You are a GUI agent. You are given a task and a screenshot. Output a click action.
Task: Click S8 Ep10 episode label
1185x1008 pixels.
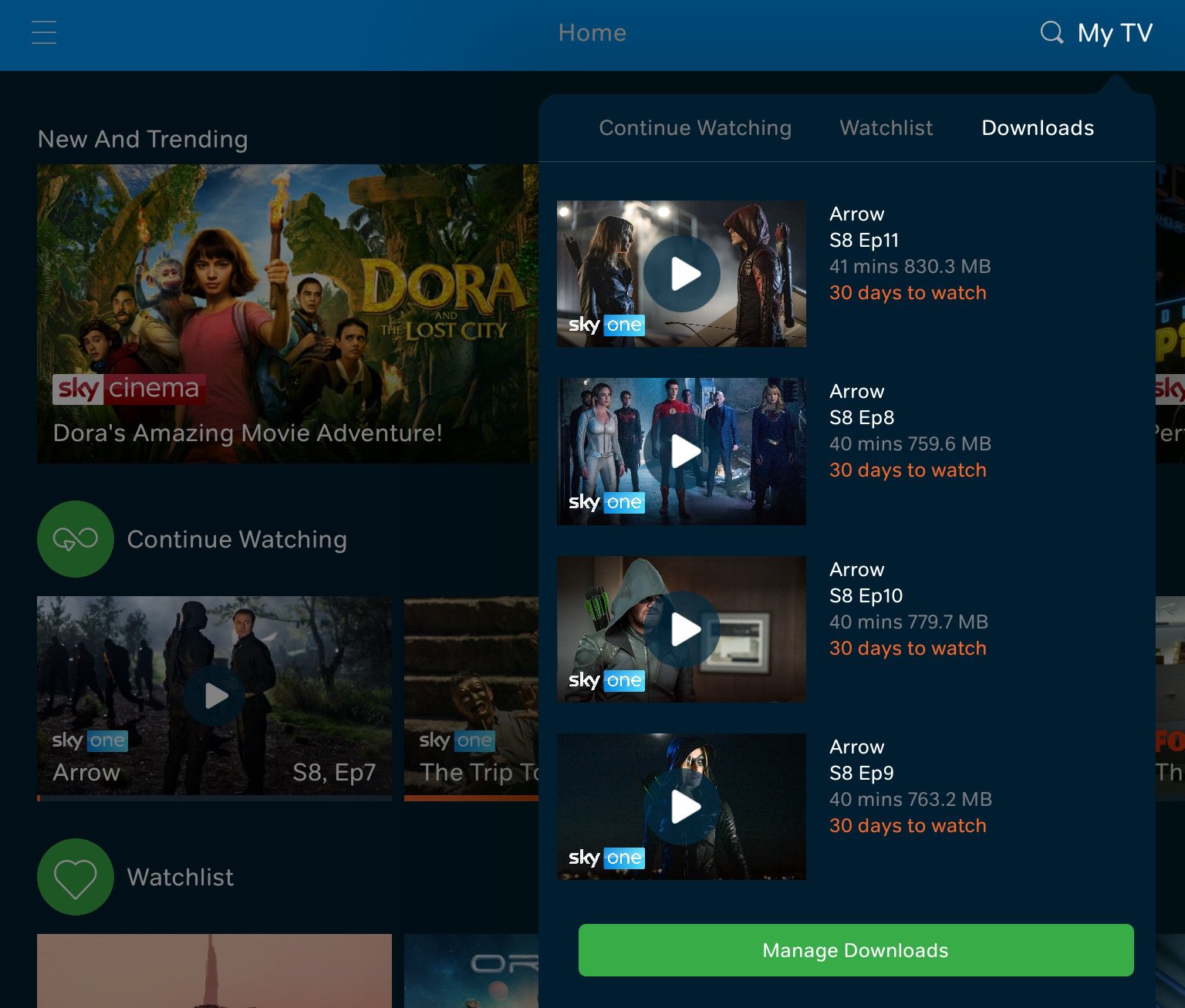pos(866,596)
